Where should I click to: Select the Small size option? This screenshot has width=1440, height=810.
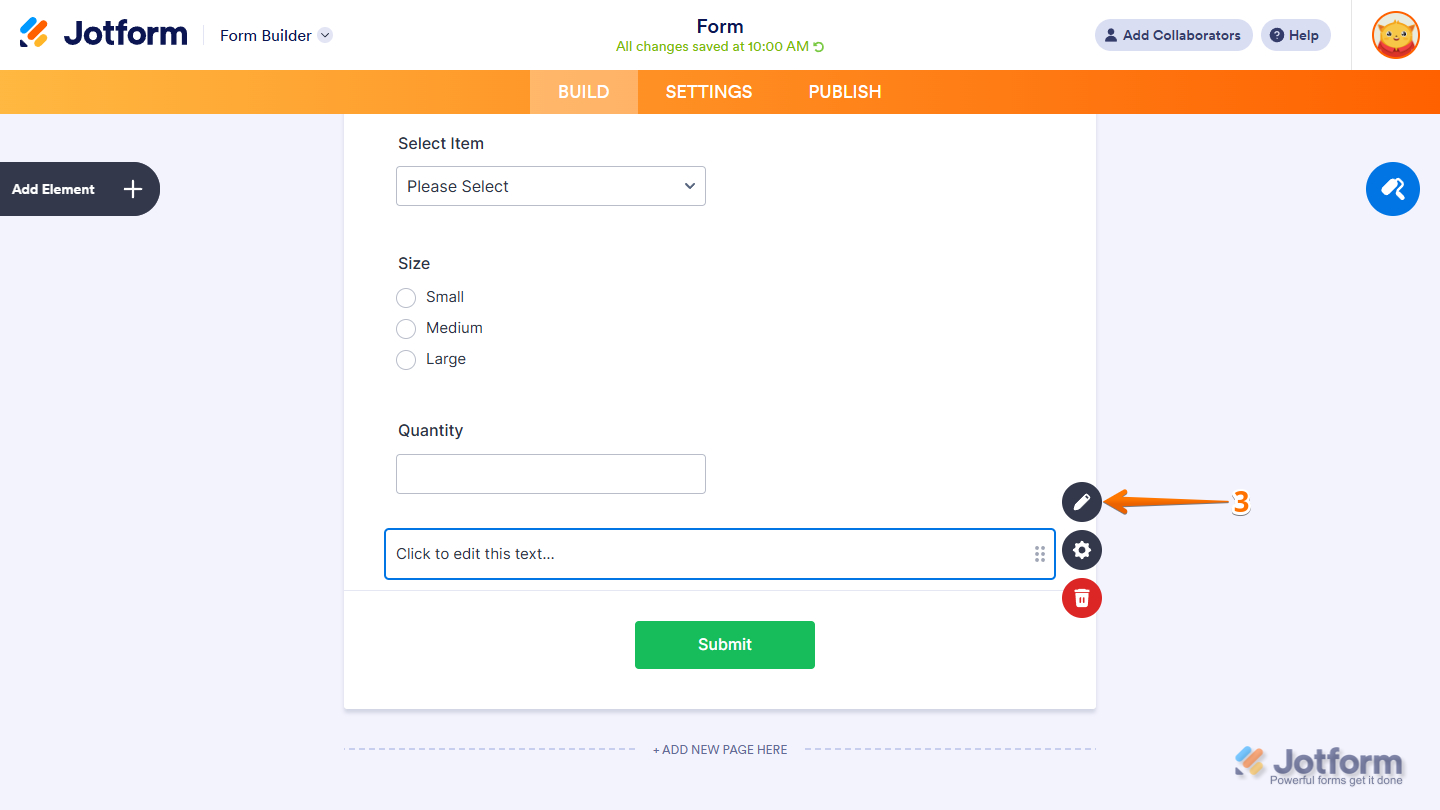click(x=406, y=297)
